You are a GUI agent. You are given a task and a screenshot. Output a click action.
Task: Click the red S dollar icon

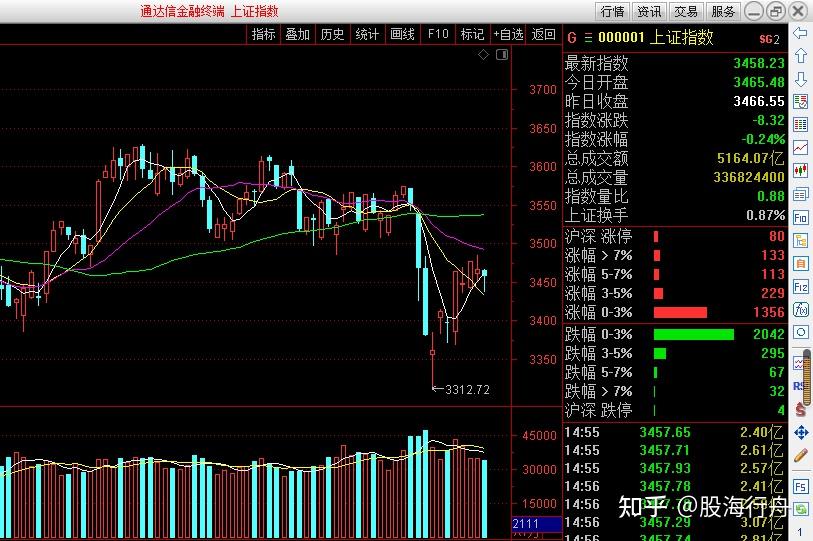801,410
